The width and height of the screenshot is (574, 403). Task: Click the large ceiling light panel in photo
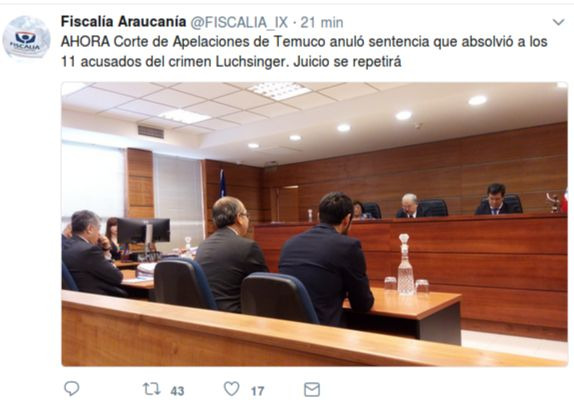(x=279, y=90)
